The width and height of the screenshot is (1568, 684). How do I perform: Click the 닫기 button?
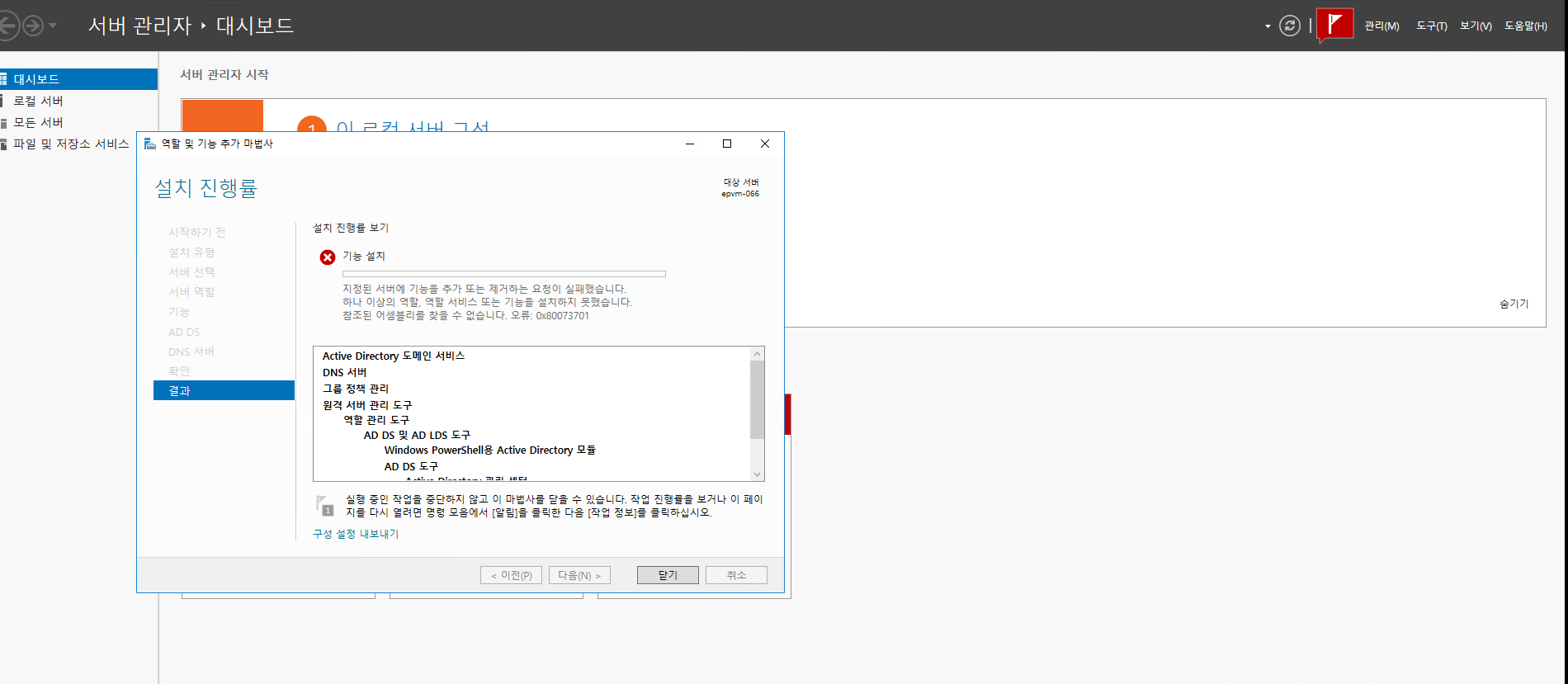tap(668, 575)
